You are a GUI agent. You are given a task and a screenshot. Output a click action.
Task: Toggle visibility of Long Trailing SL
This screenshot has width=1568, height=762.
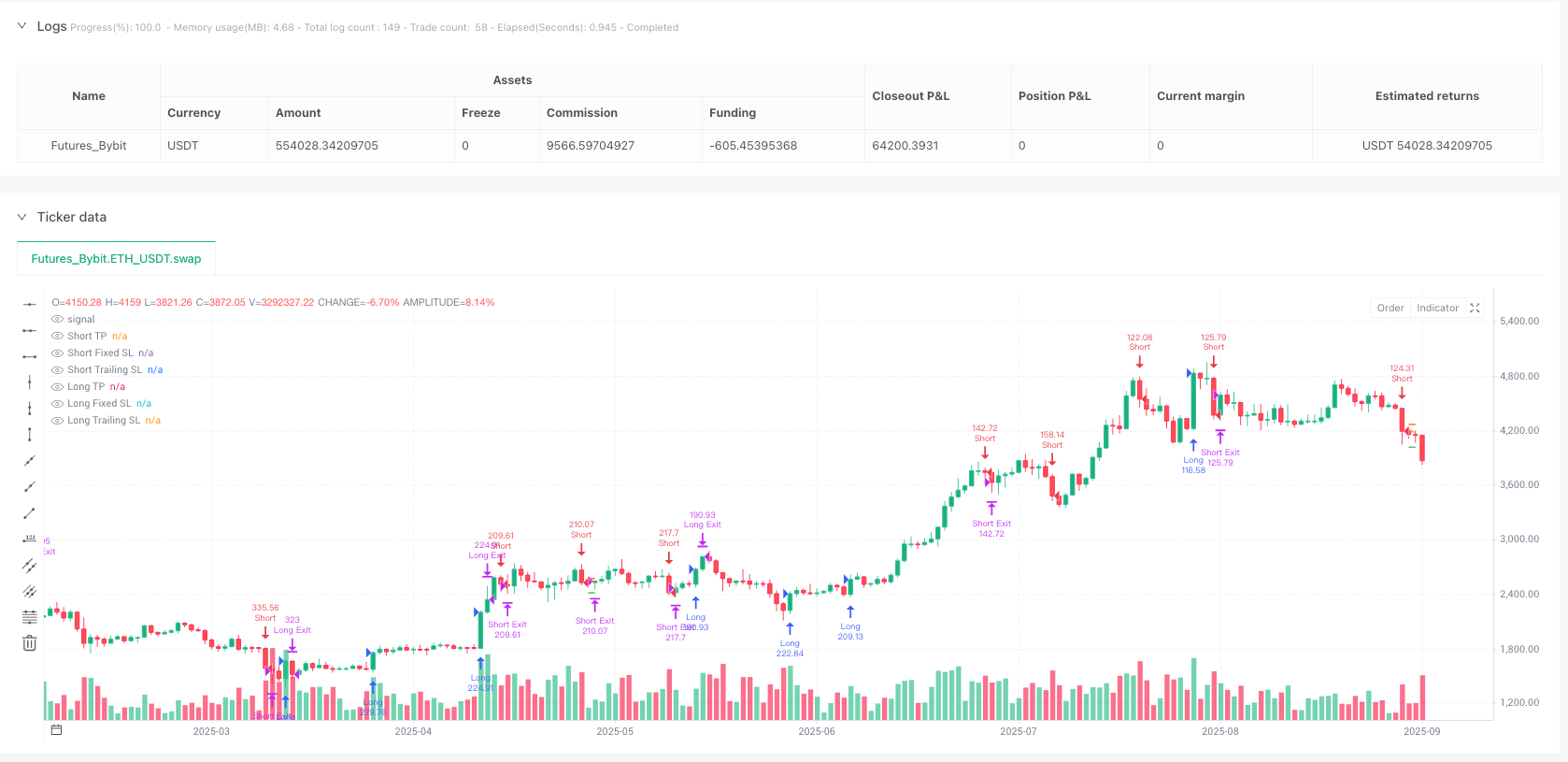[58, 421]
